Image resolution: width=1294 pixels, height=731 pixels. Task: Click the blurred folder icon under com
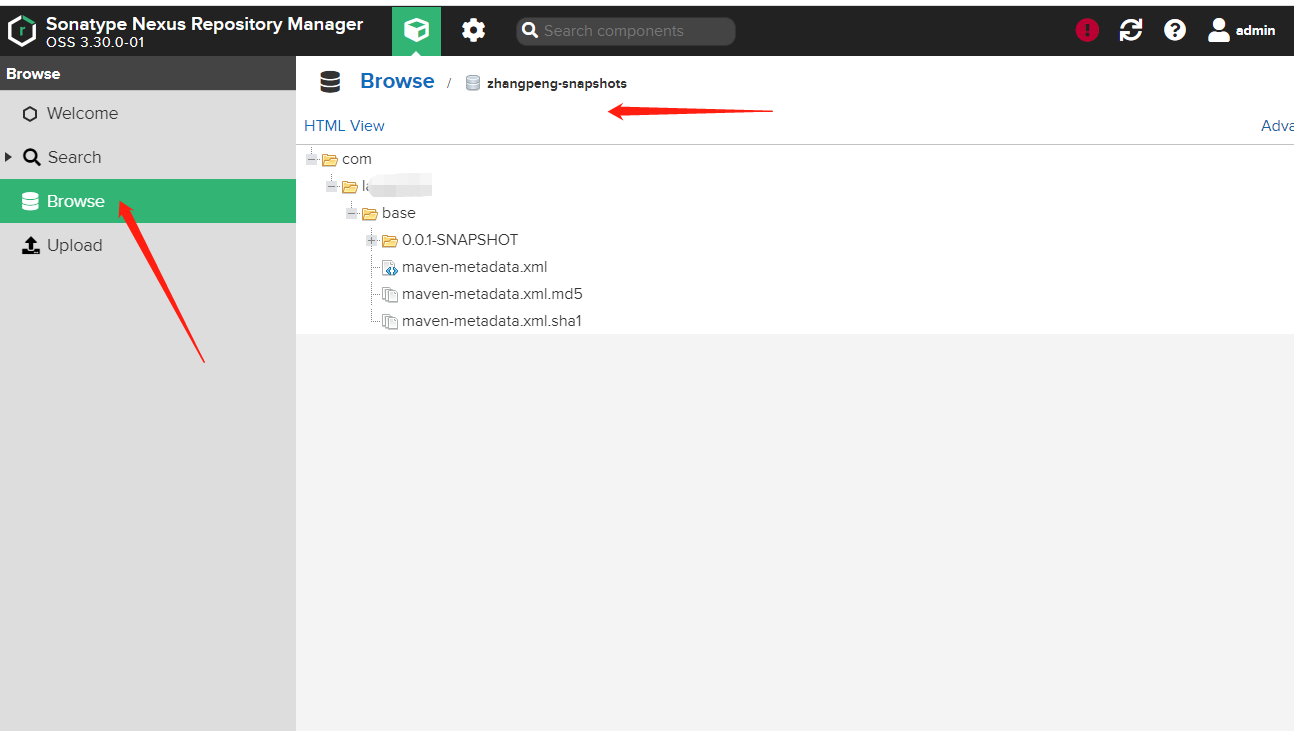click(x=350, y=186)
